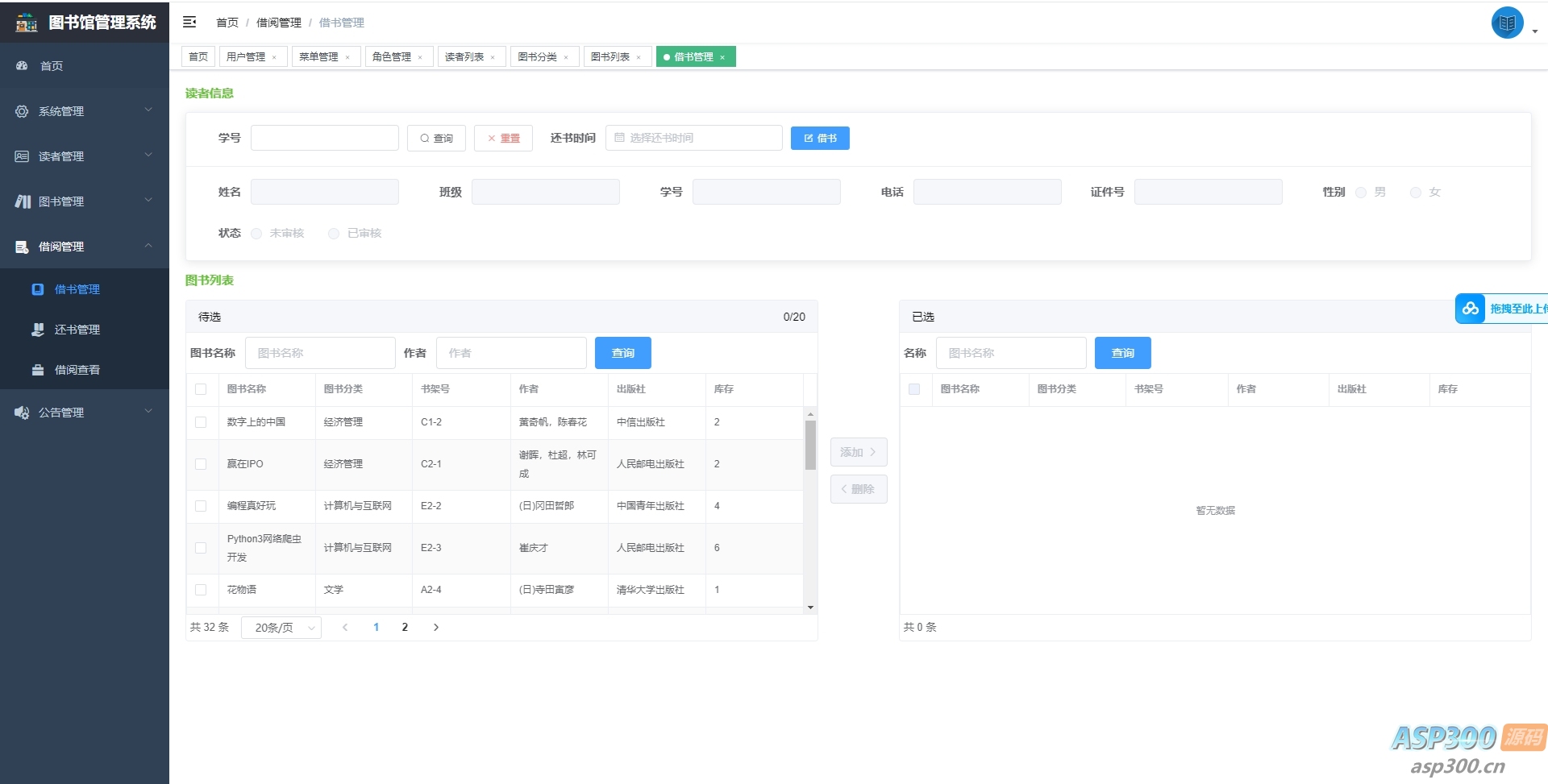Select 公告管理 in the sidebar
Viewport: 1548px width, 784px height.
click(x=60, y=412)
